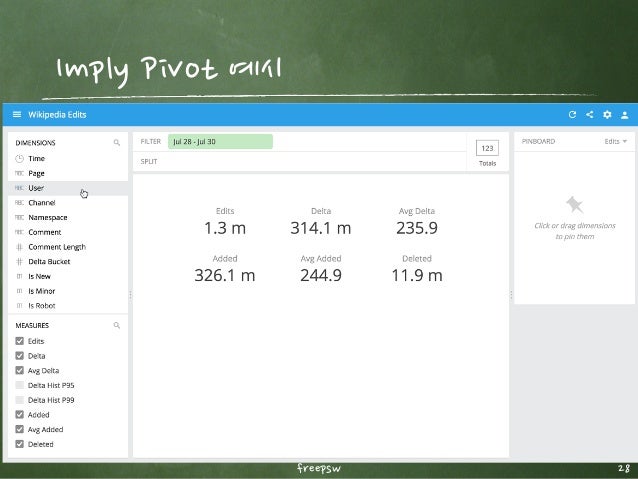Open the user profile icon
This screenshot has width=638, height=479.
point(625,115)
